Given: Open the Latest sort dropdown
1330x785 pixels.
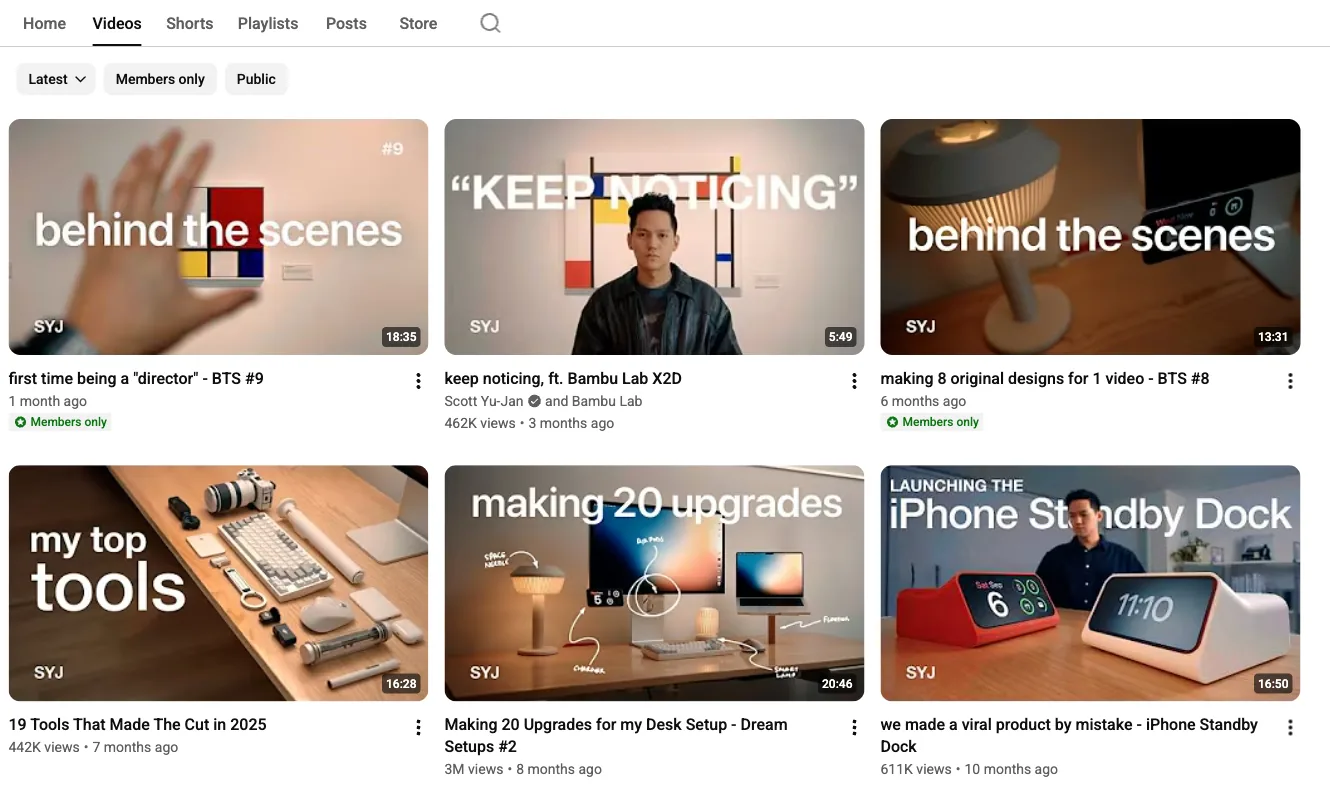Looking at the screenshot, I should (x=56, y=79).
